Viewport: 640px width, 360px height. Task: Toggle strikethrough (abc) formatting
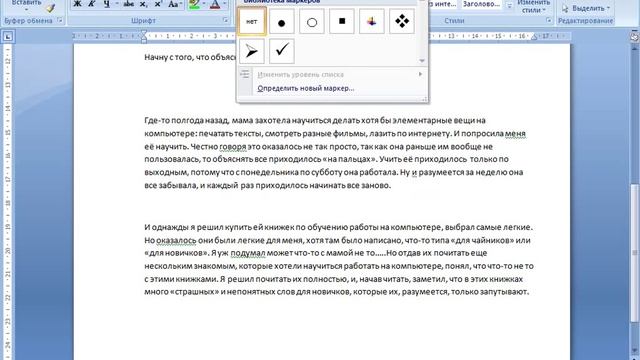pos(129,4)
